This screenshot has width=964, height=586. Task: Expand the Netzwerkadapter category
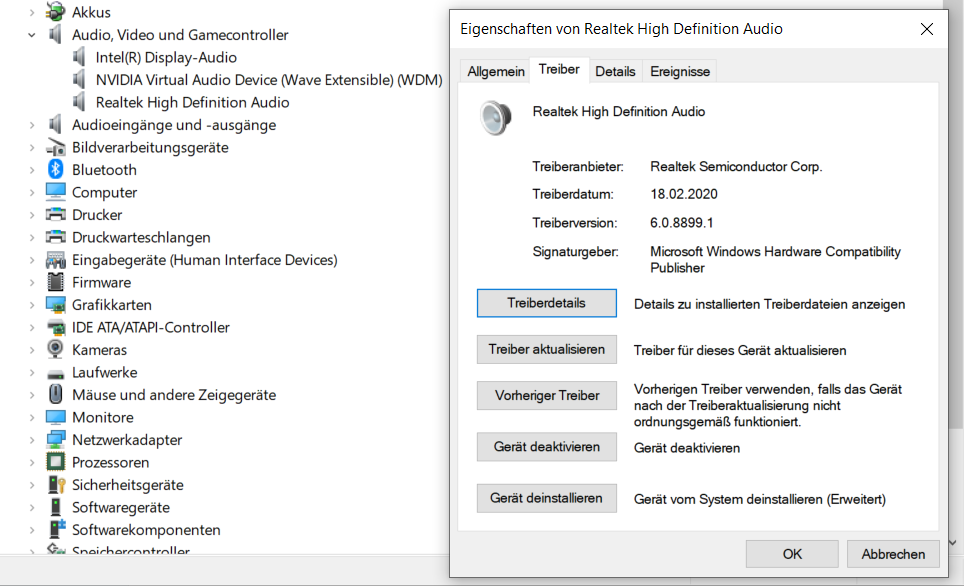[x=32, y=440]
